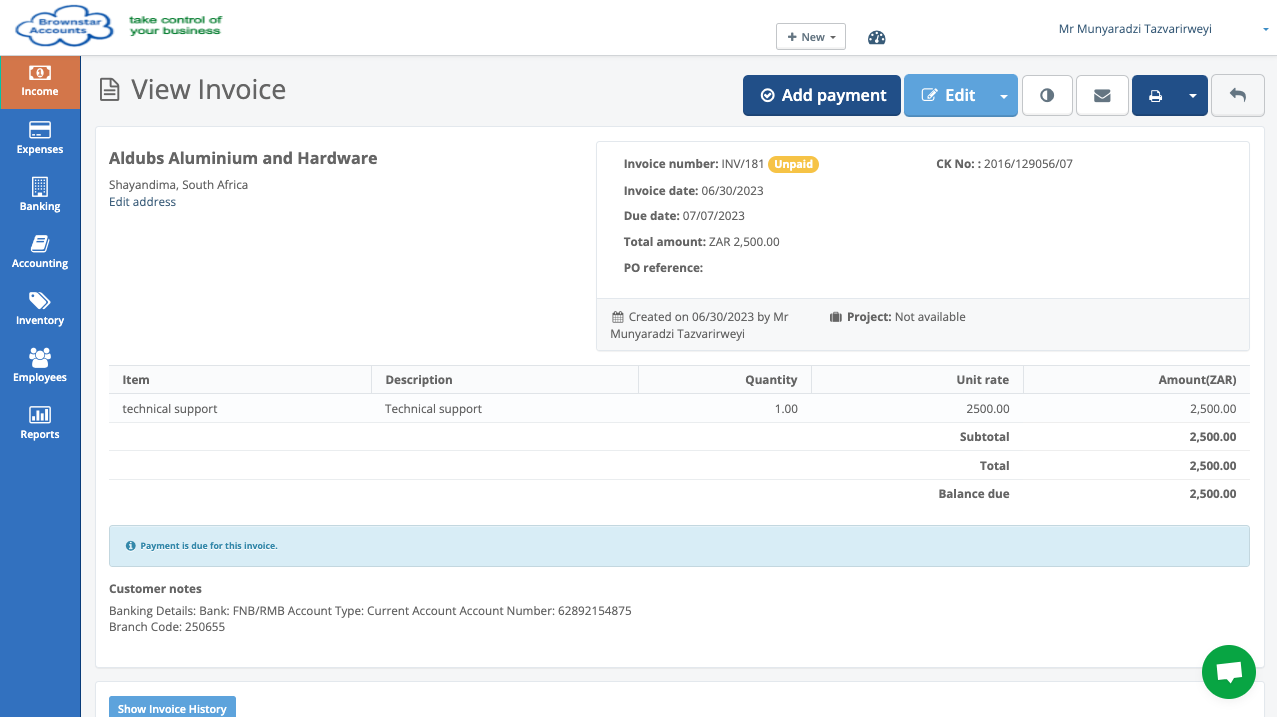Viewport: 1277px width, 717px height.
Task: Open the Edit button dropdown arrow
Action: coord(1003,96)
